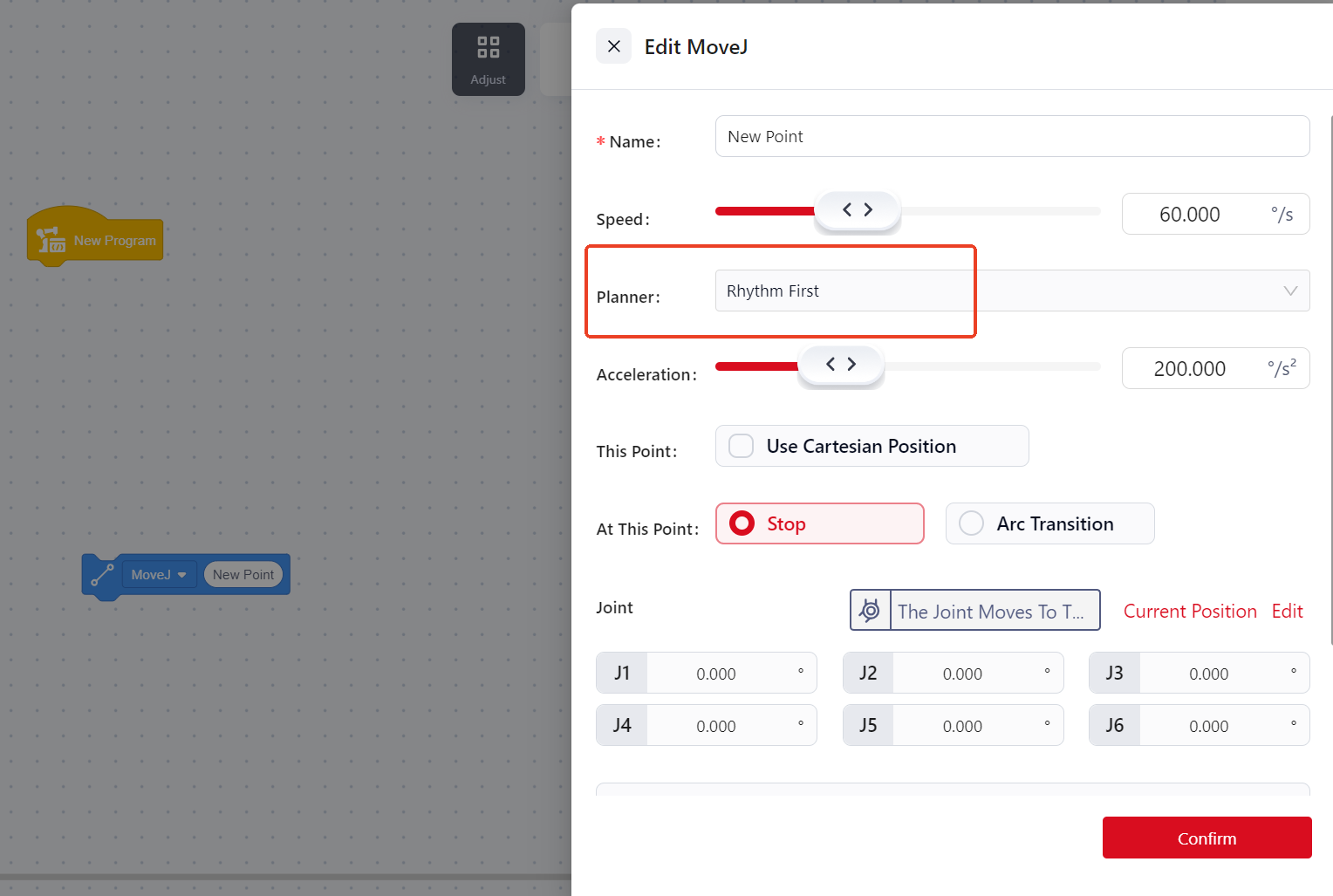
Task: Select the Stop radio option
Action: point(742,523)
